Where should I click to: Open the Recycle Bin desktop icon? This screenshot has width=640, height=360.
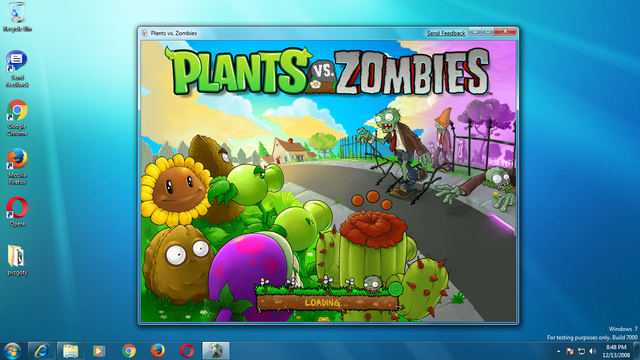tap(17, 17)
